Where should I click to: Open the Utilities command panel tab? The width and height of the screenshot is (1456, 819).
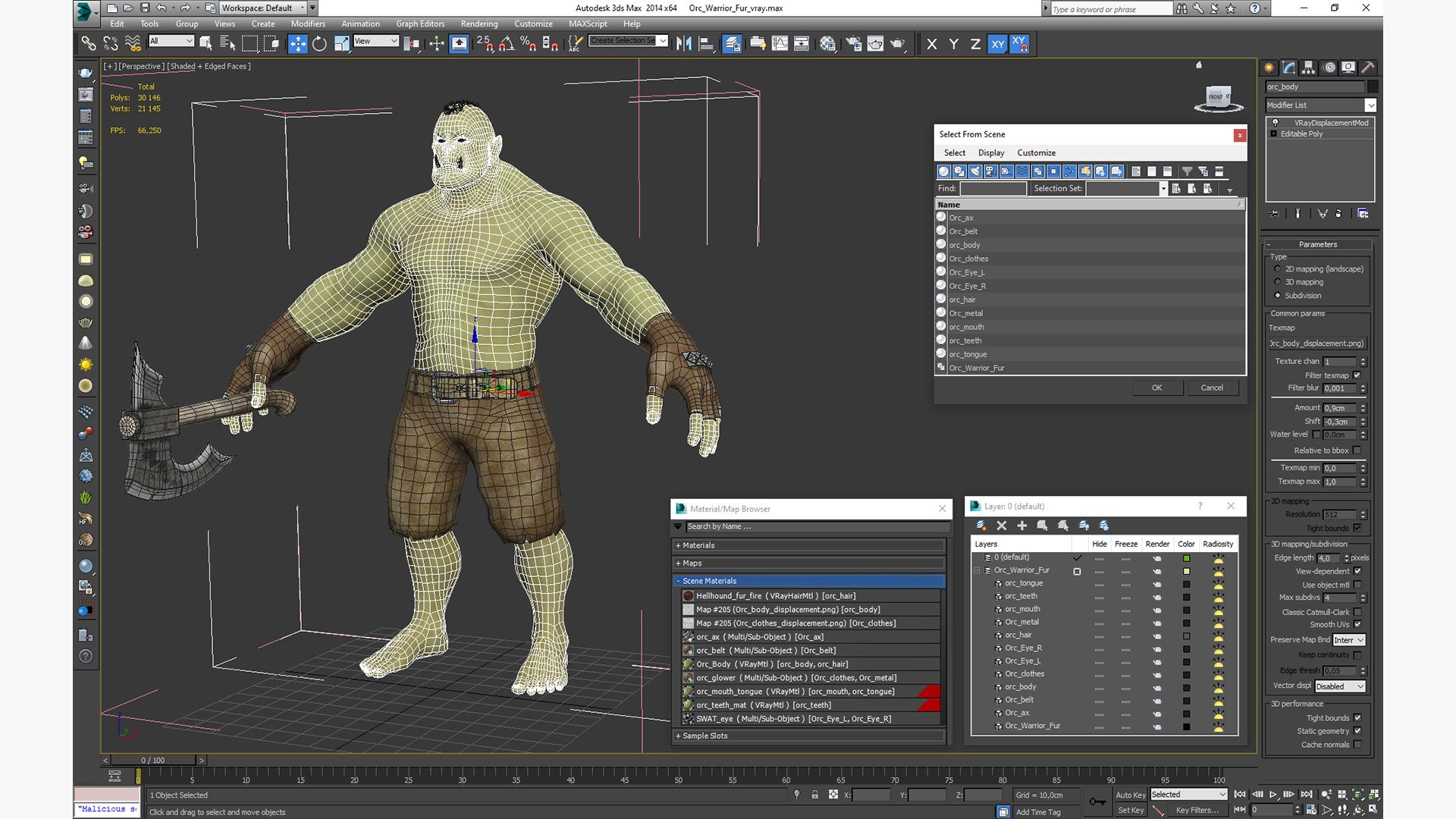coord(1368,67)
